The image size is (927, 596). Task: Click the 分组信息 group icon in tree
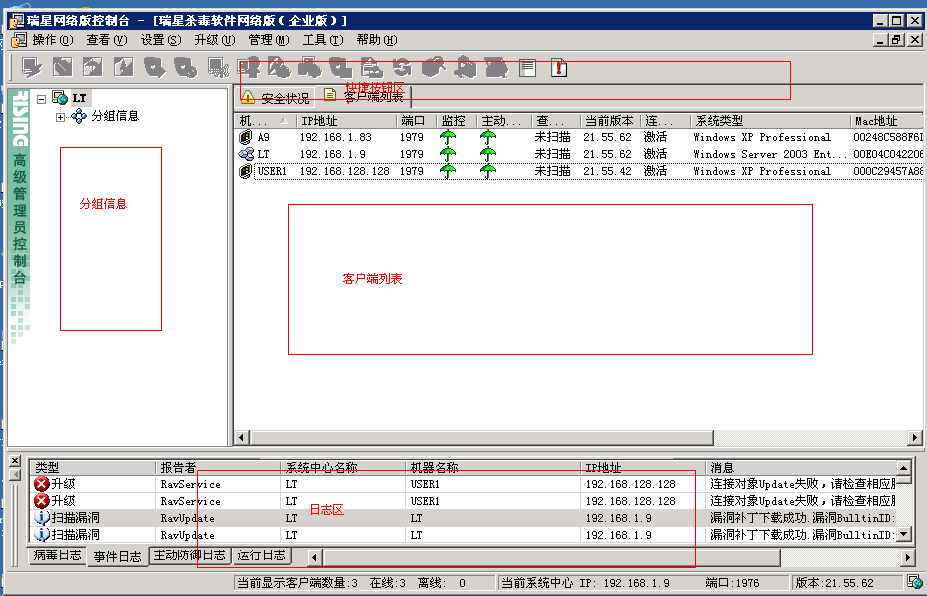pyautogui.click(x=79, y=116)
